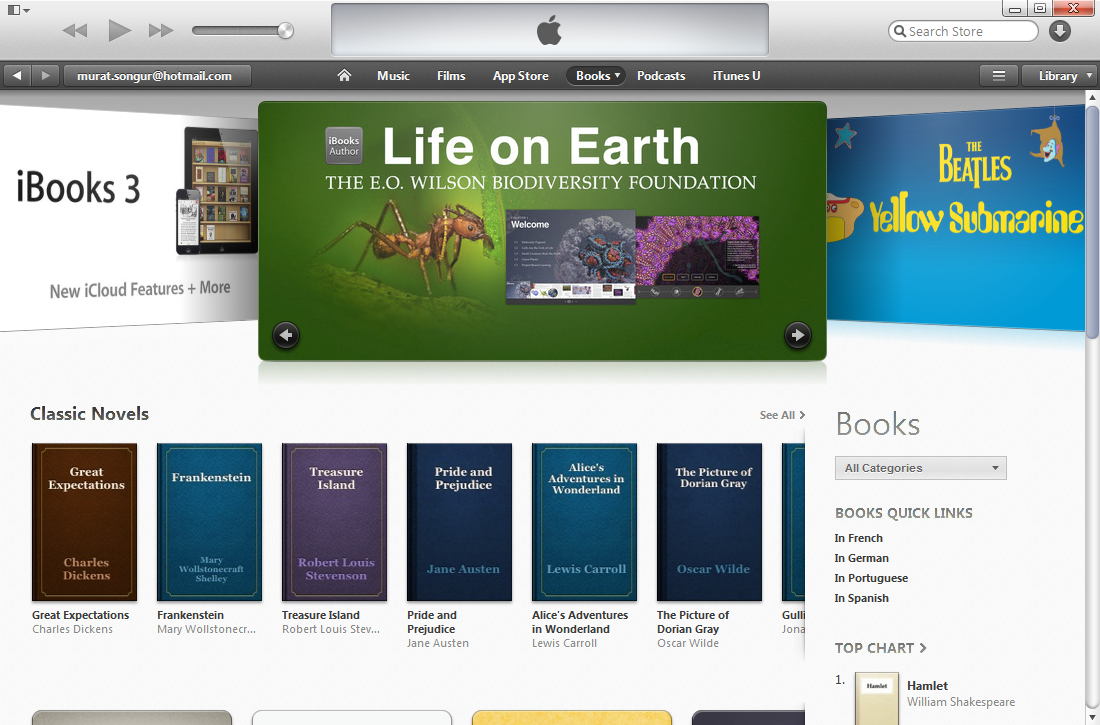Open the iTunes U tab
1100x725 pixels.
737,76
